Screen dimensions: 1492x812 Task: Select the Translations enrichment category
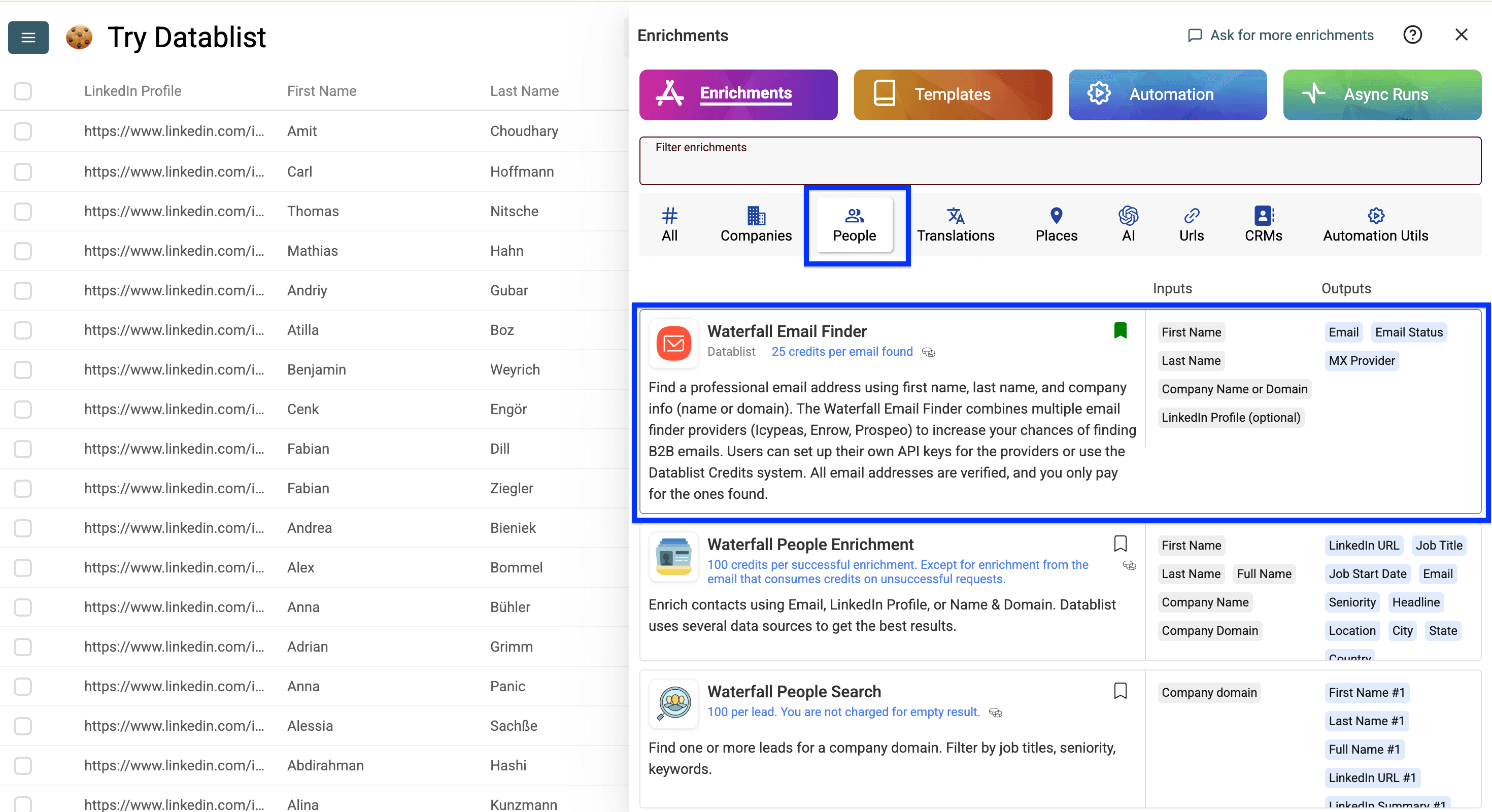955,225
